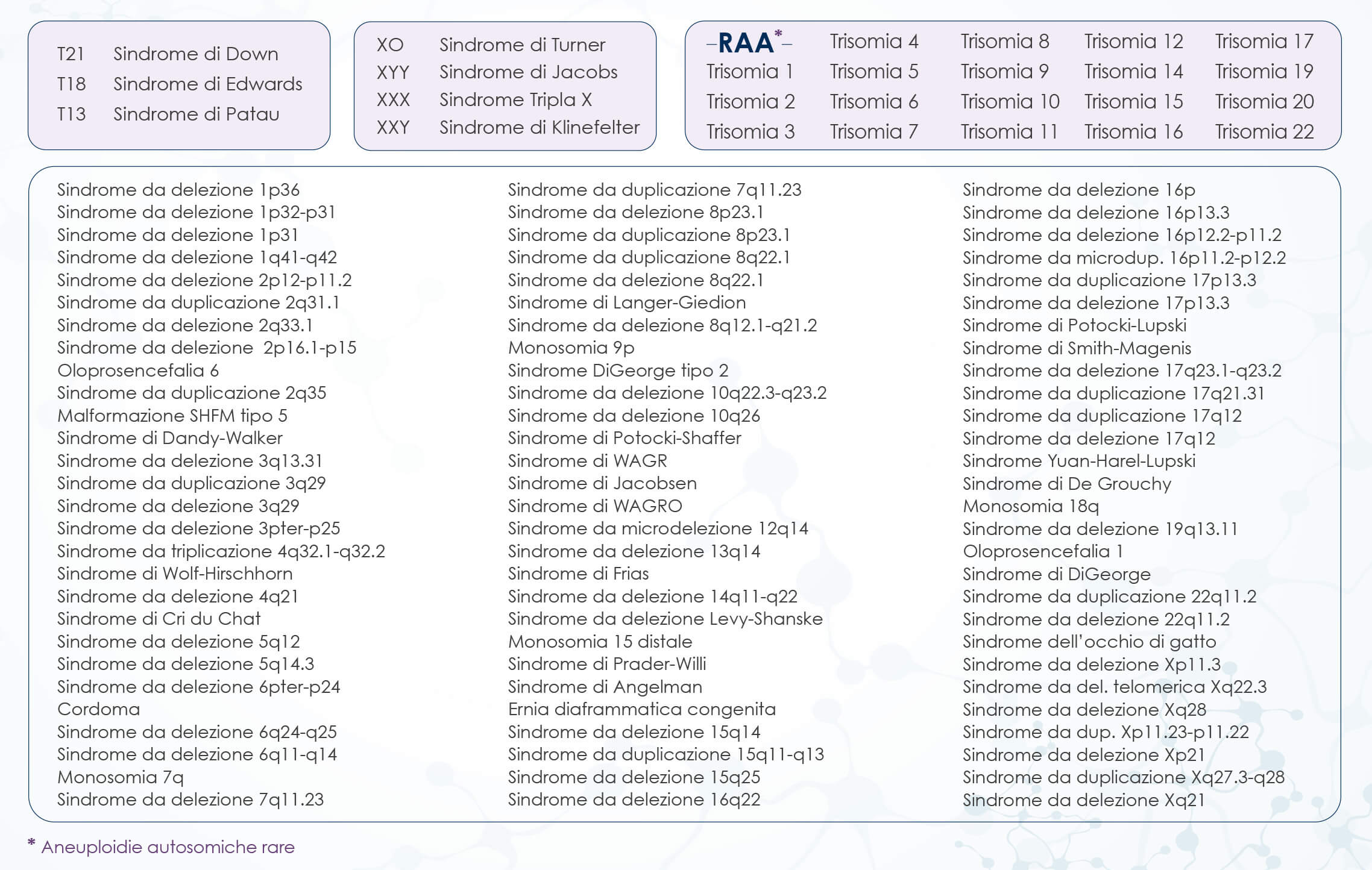Click T18 Sindrome di Edwards code
This screenshot has width=1372, height=870.
click(71, 84)
